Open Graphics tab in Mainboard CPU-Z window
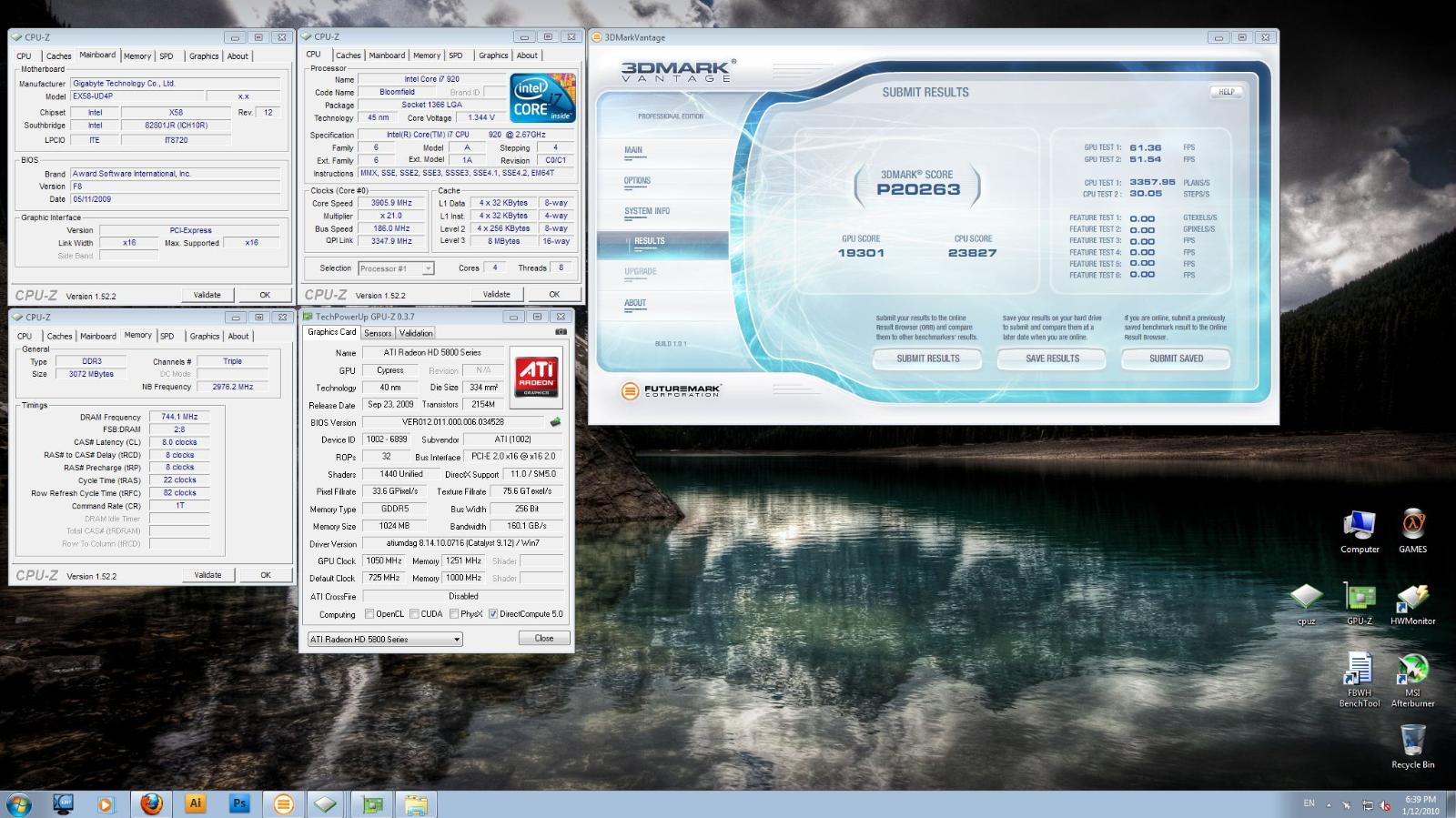The height and width of the screenshot is (818, 1456). pyautogui.click(x=204, y=56)
